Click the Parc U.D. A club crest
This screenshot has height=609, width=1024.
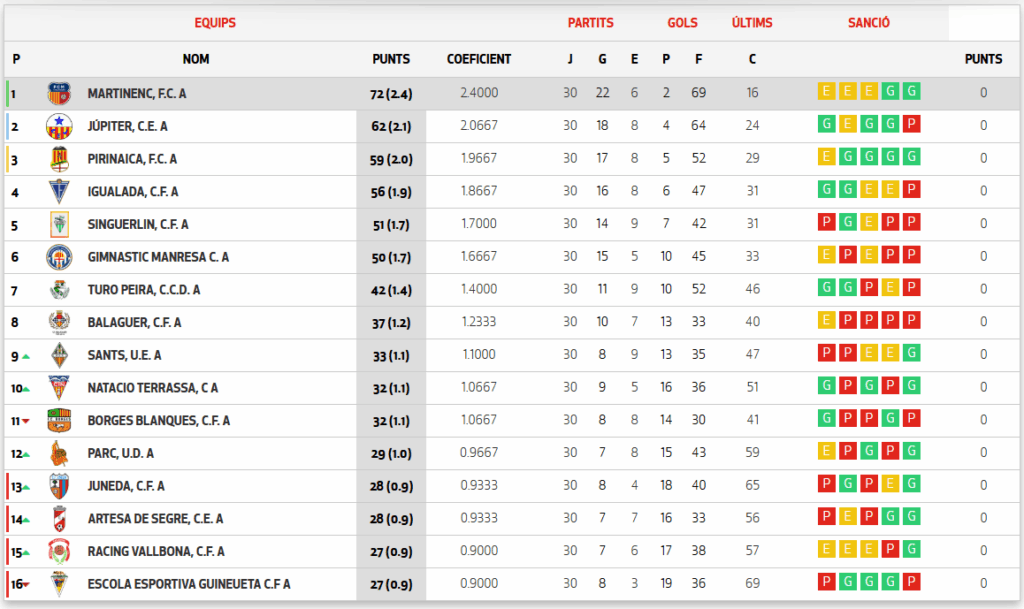(59, 454)
